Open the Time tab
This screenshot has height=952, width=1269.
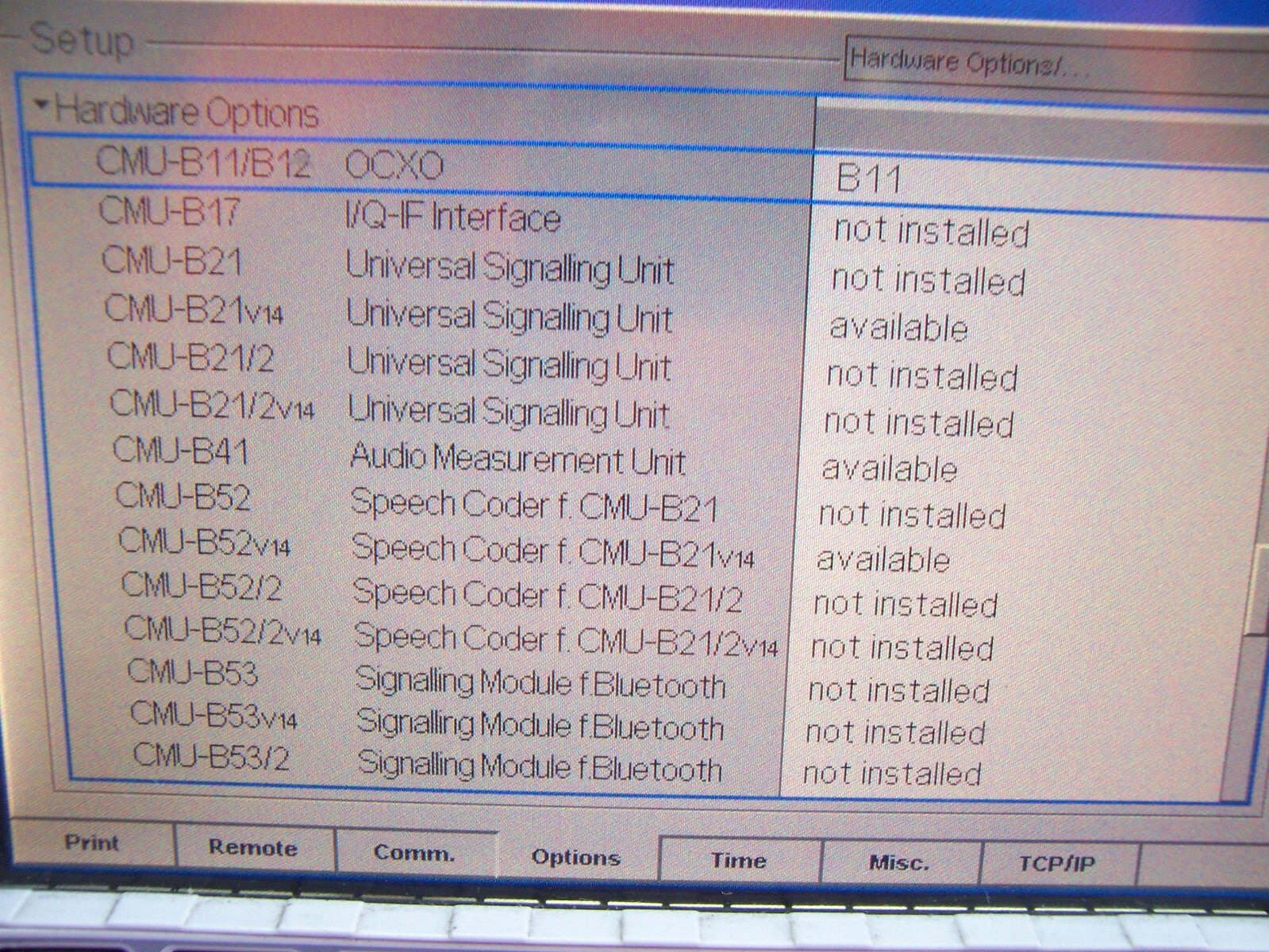[x=738, y=861]
